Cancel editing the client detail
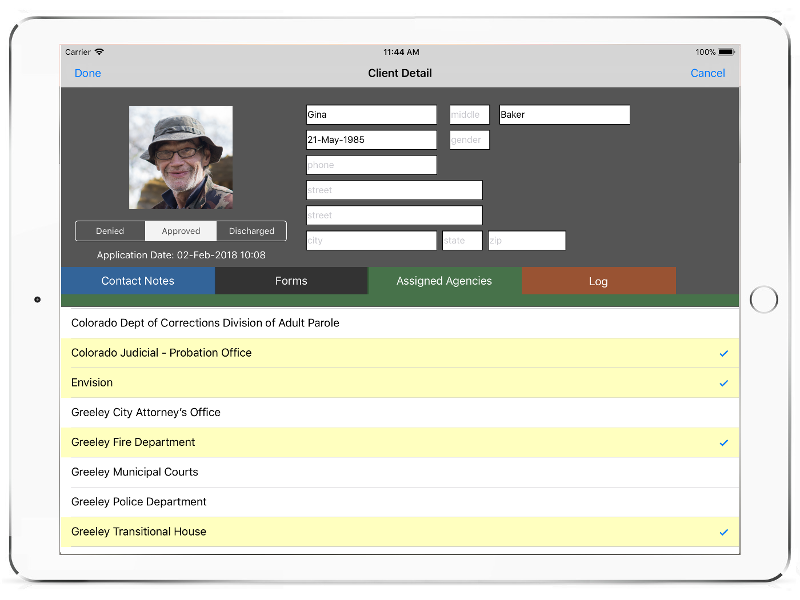This screenshot has width=800, height=600. [x=707, y=73]
